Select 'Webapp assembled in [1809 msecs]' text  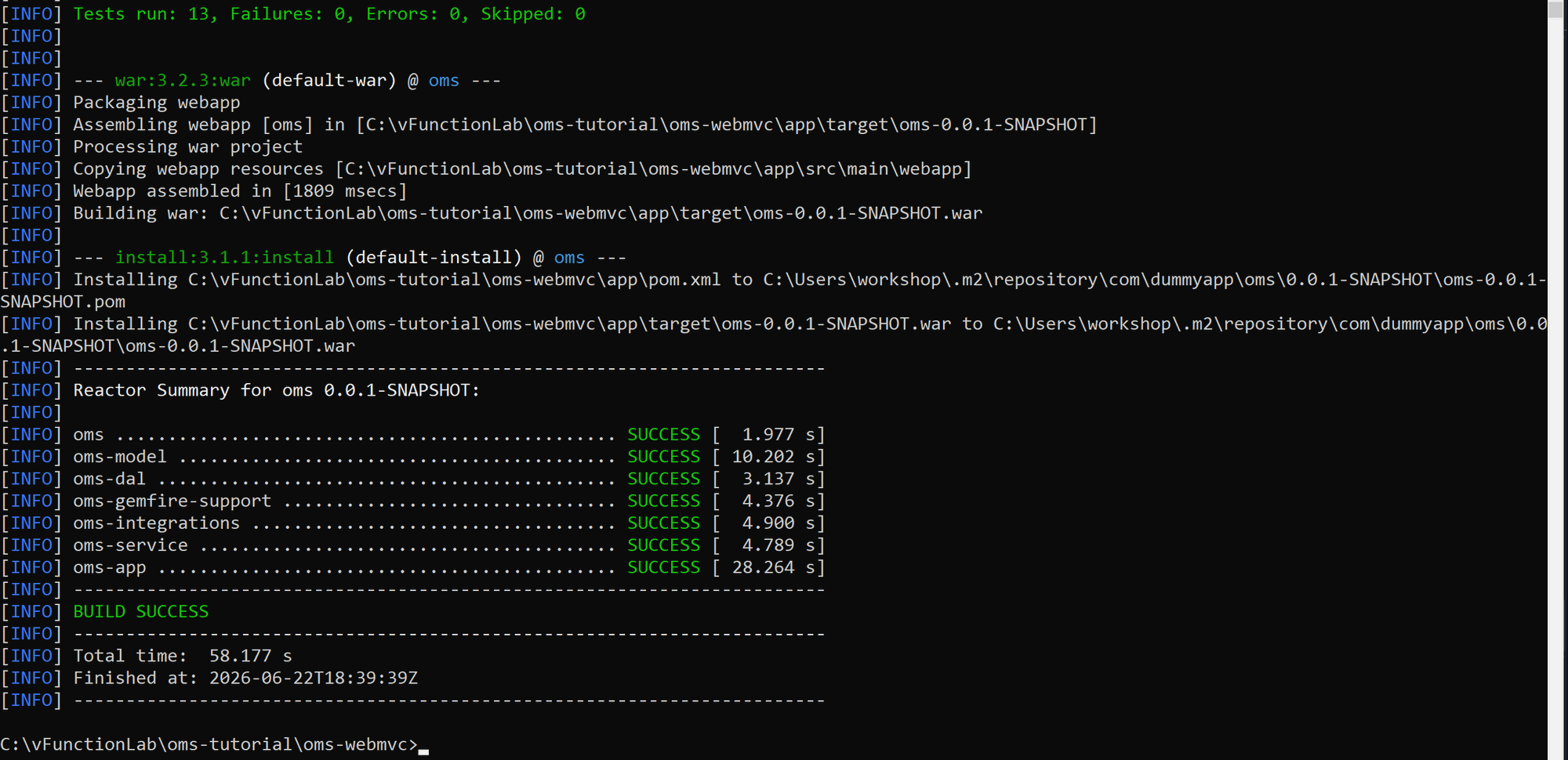[240, 191]
